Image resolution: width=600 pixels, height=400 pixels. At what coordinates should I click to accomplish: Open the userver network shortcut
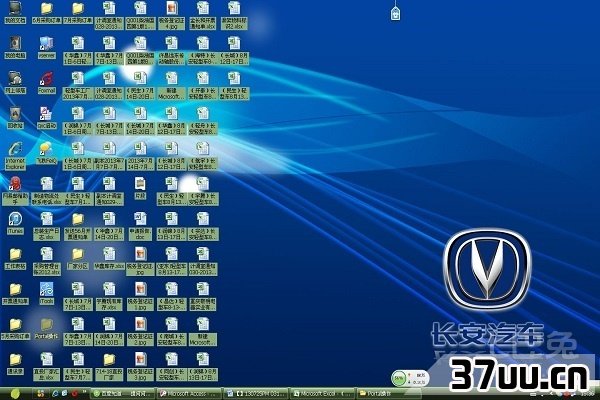47,47
